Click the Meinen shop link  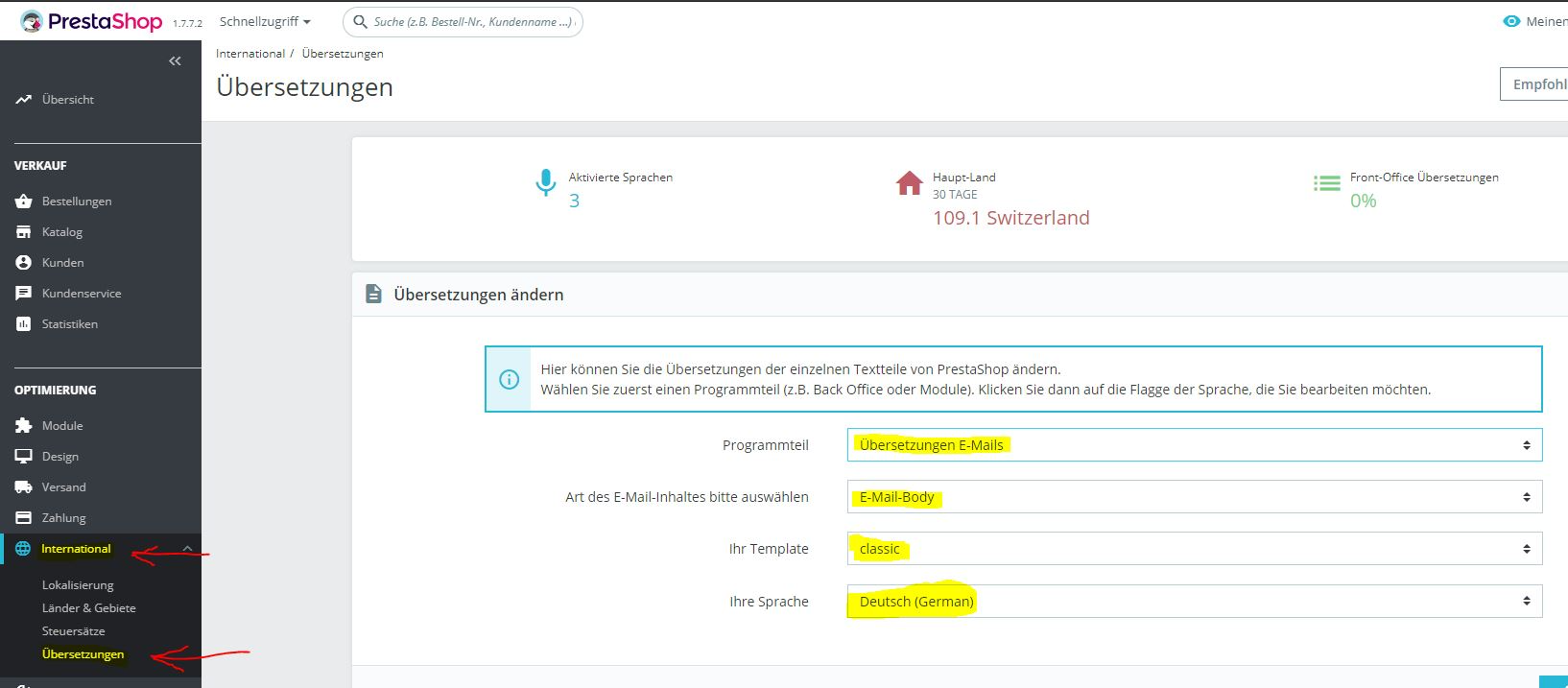pos(1546,21)
